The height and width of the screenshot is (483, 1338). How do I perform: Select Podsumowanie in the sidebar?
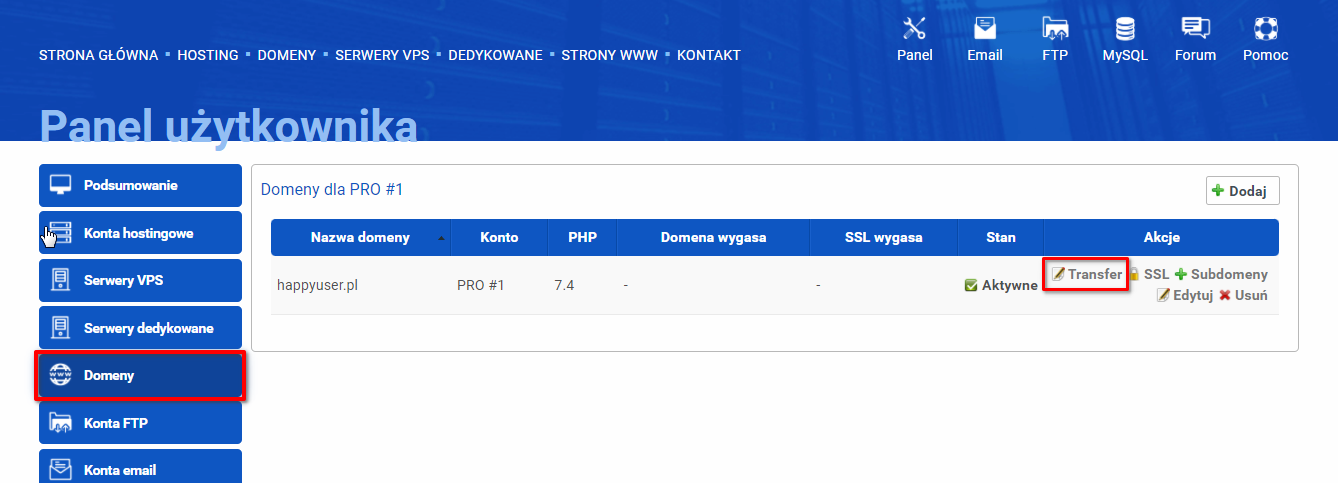pos(141,185)
